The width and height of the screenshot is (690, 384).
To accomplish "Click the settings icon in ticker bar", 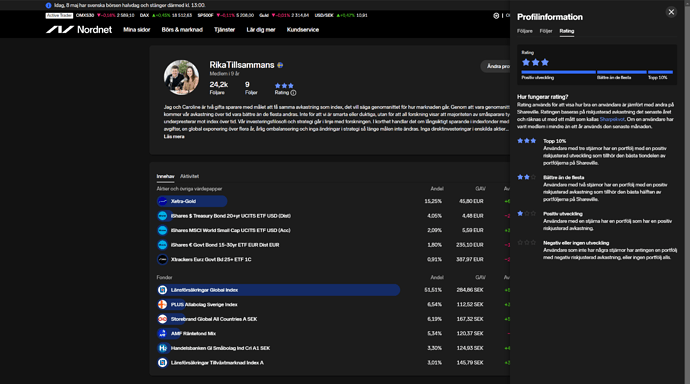I will pos(496,15).
